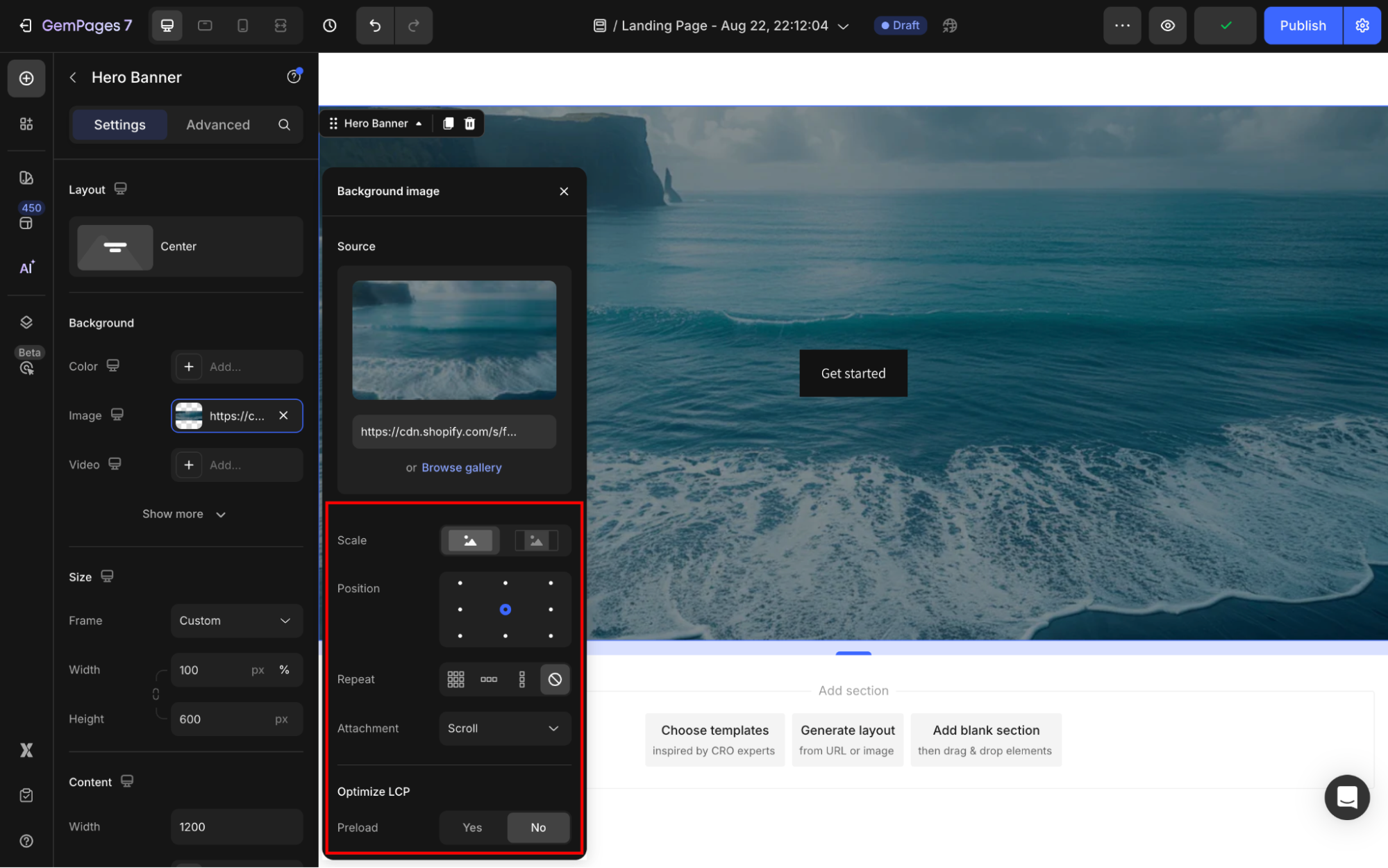Screen dimensions: 1388x868
Task: Duplicate the Hero Banner element
Action: pyautogui.click(x=449, y=124)
